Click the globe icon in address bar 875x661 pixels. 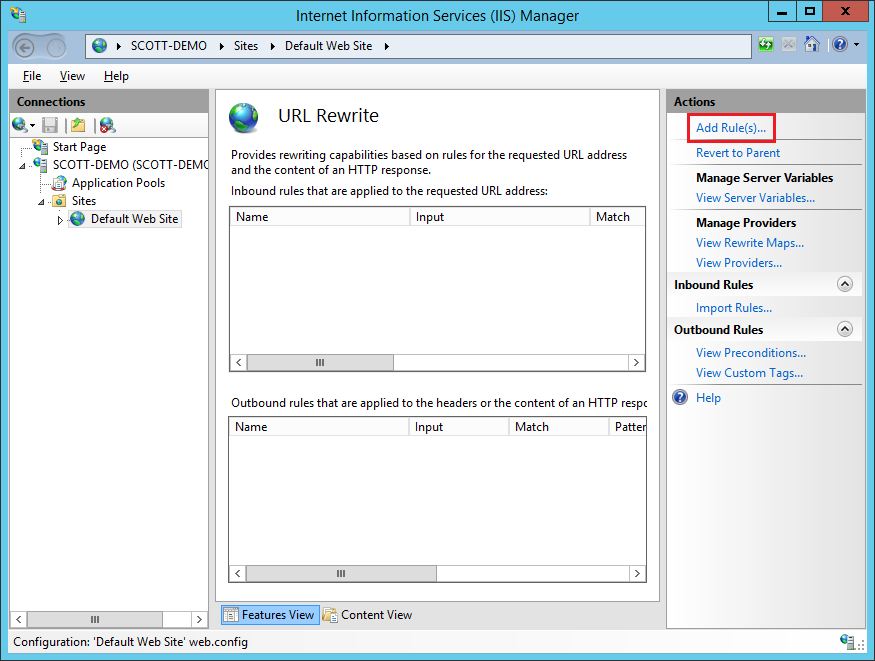(99, 46)
